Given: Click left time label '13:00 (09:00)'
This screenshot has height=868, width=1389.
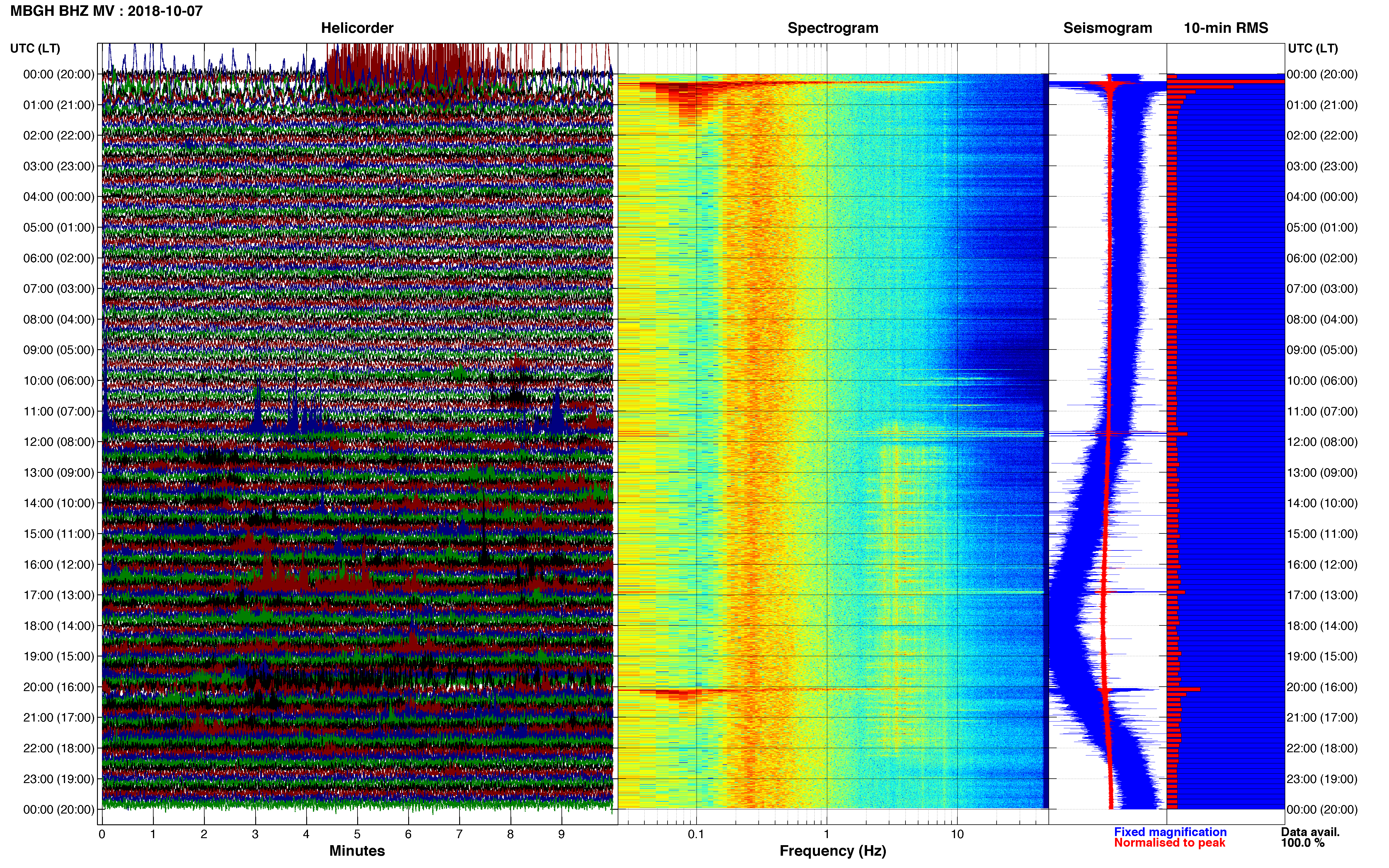Looking at the screenshot, I should pos(59,473).
